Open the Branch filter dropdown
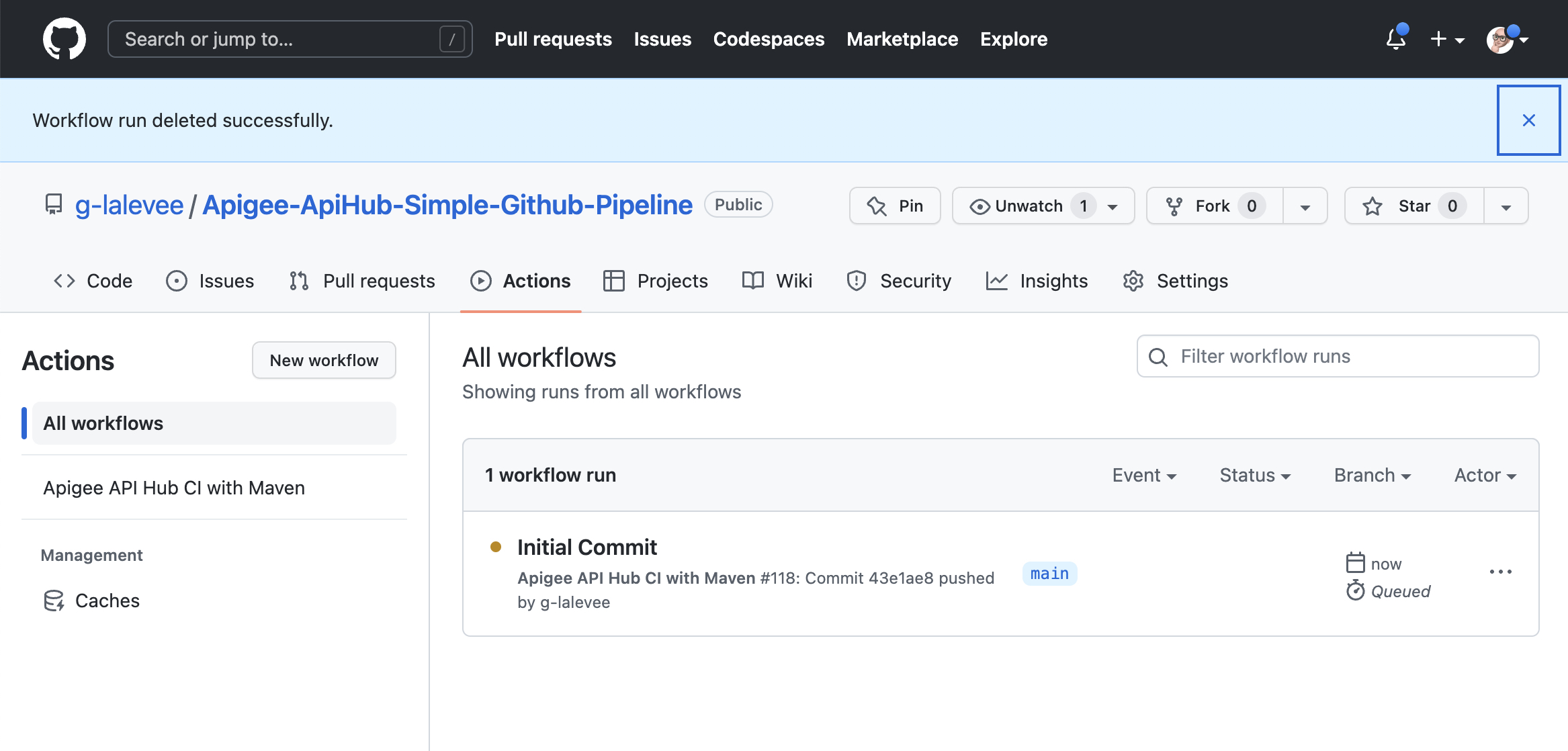This screenshot has height=751, width=1568. coord(1372,475)
